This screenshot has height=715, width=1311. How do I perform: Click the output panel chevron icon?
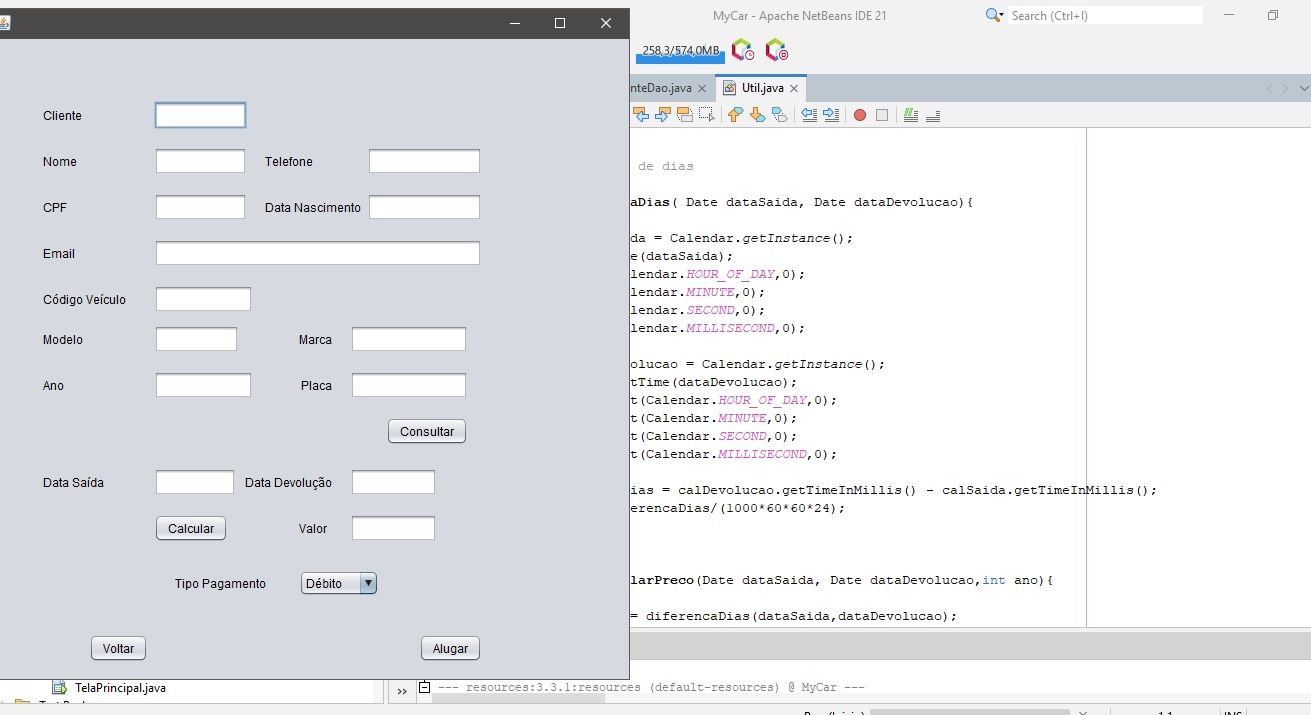402,690
